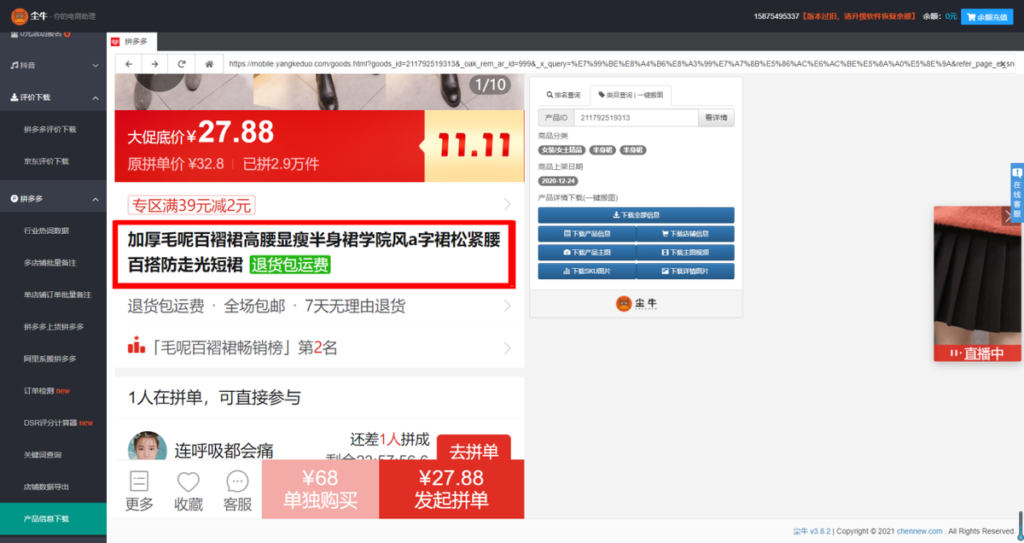Click the 下载全部信息 button
1024x543 pixels.
pos(636,215)
